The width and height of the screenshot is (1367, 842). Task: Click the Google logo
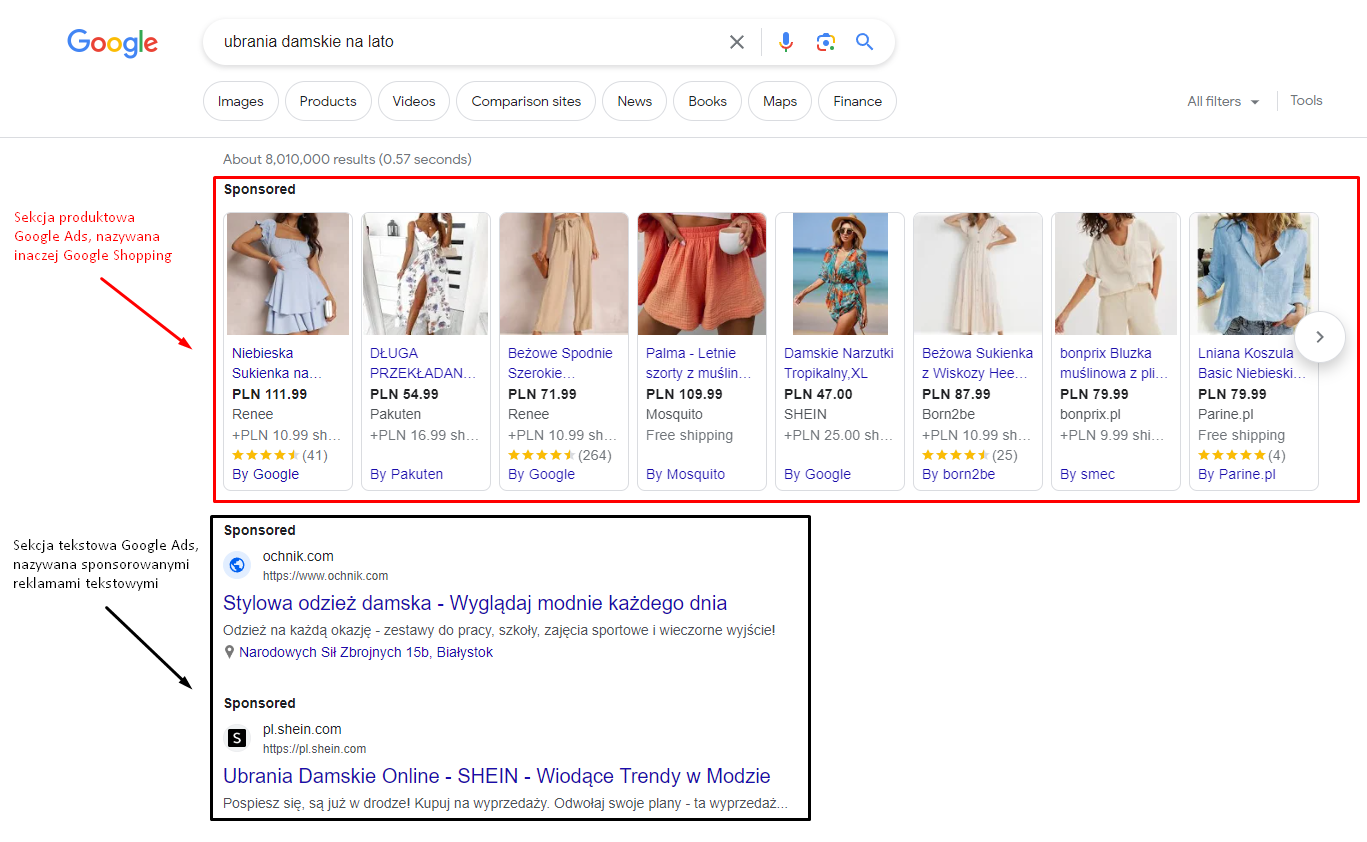[112, 43]
